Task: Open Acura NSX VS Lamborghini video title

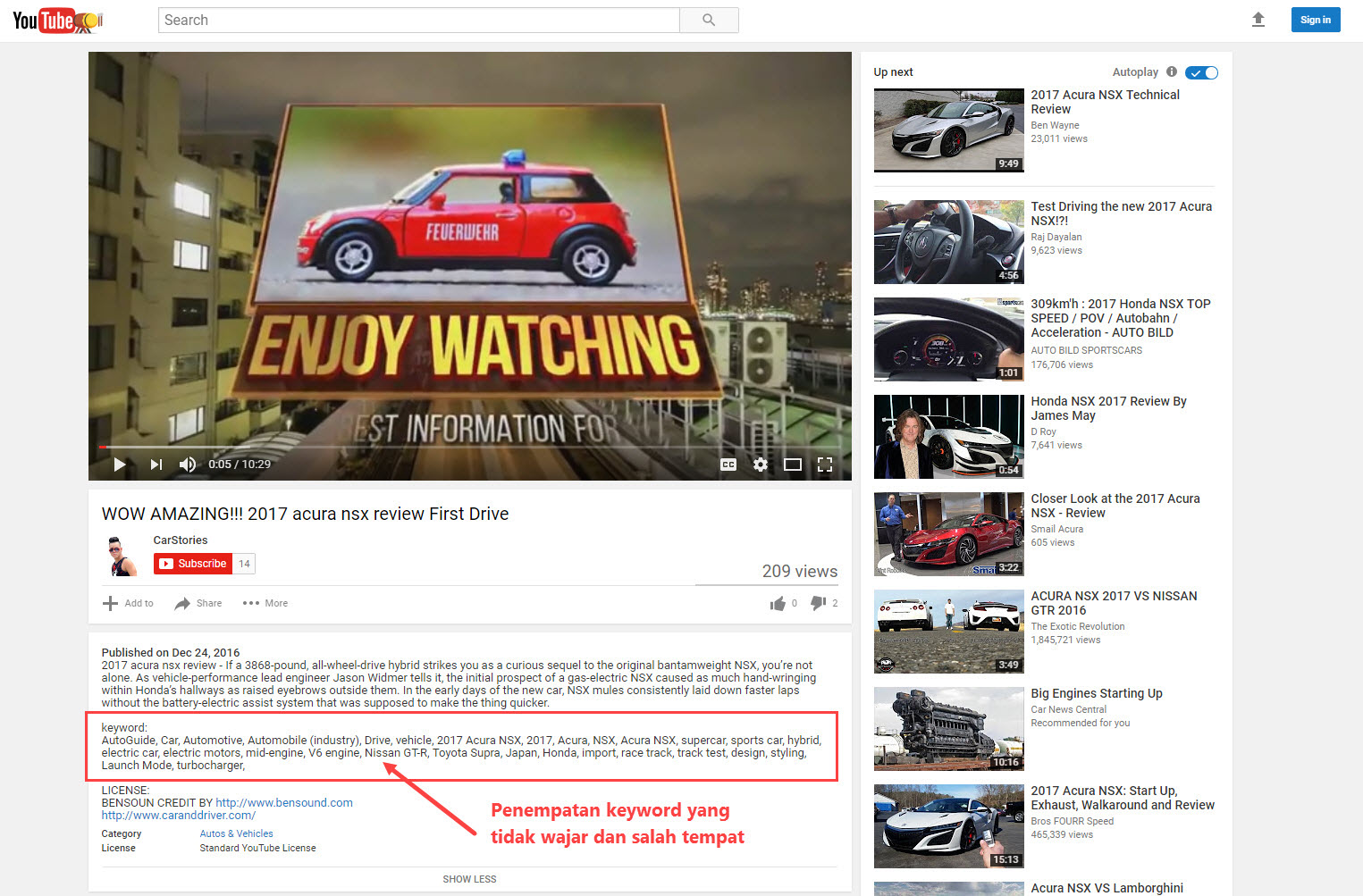Action: click(1106, 888)
